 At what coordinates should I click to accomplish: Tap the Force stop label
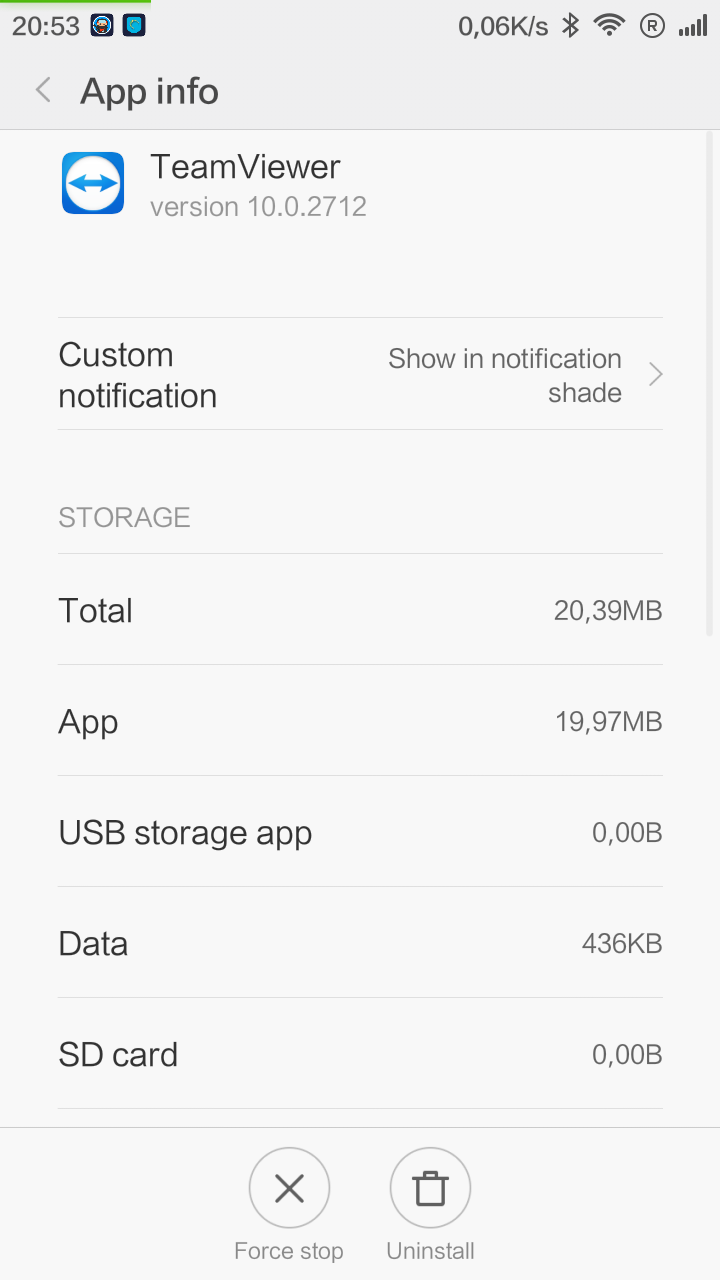pos(288,1251)
